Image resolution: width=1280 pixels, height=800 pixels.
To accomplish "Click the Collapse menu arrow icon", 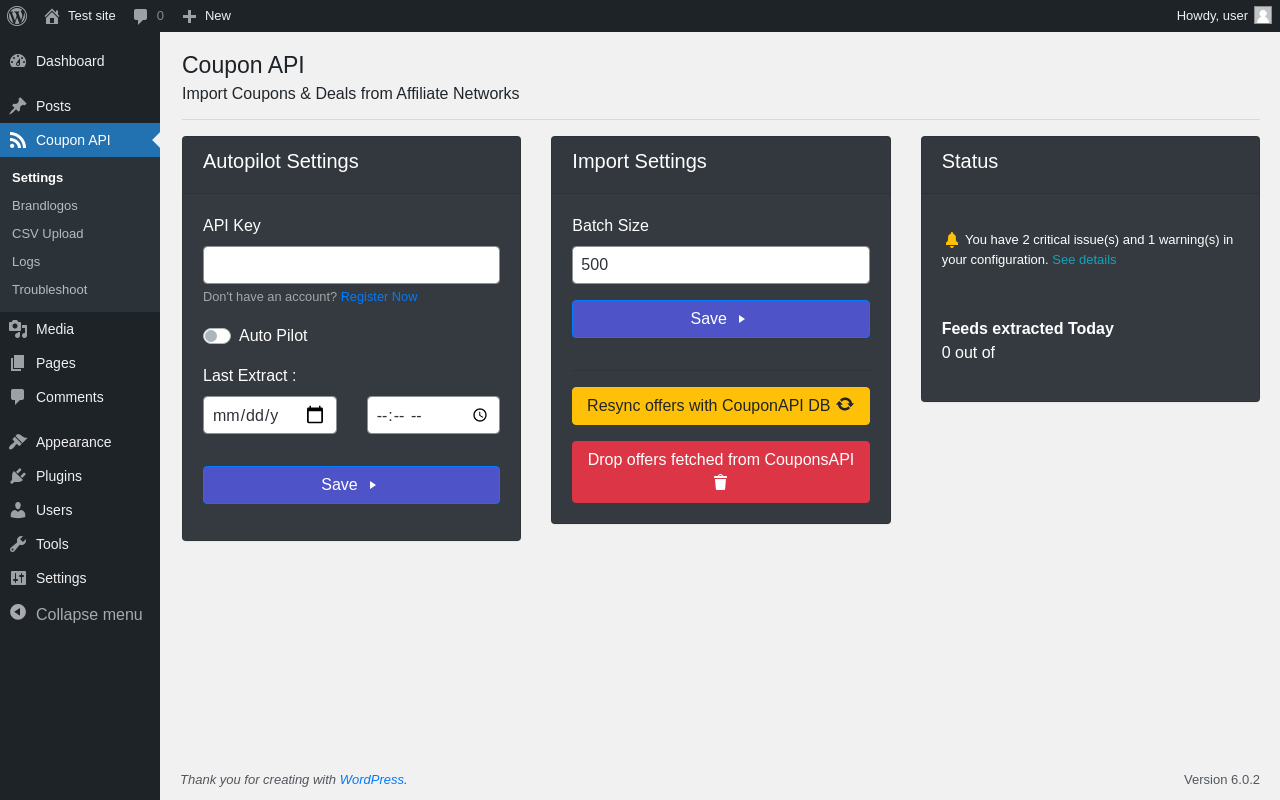I will click(x=18, y=612).
